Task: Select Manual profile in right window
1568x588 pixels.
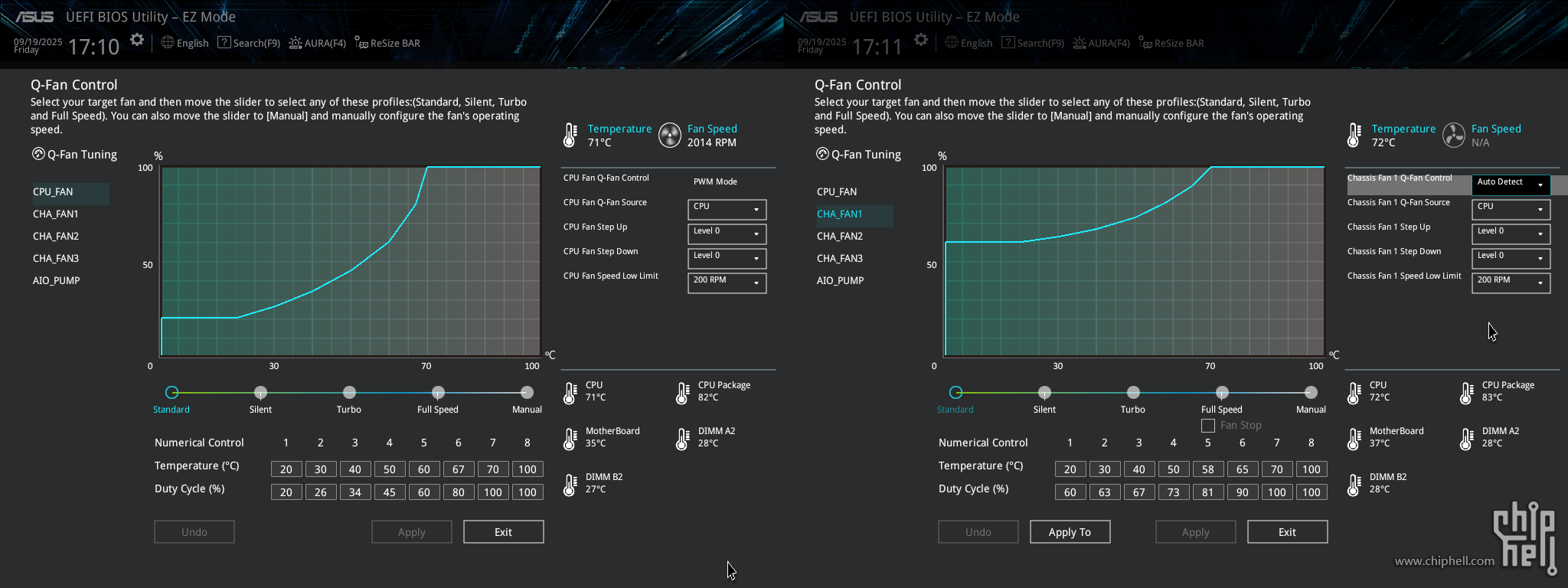Action: [x=1311, y=393]
